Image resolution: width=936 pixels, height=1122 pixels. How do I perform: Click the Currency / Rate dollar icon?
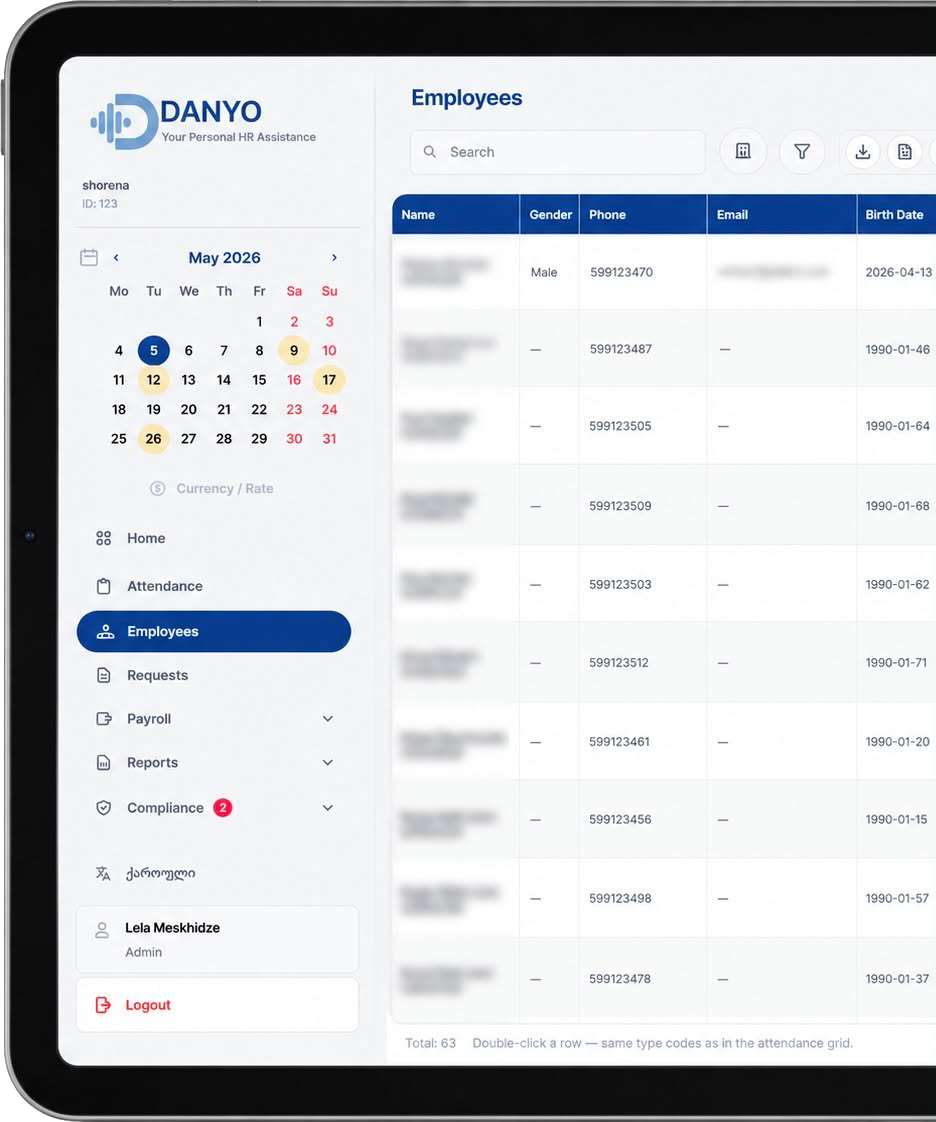[157, 489]
